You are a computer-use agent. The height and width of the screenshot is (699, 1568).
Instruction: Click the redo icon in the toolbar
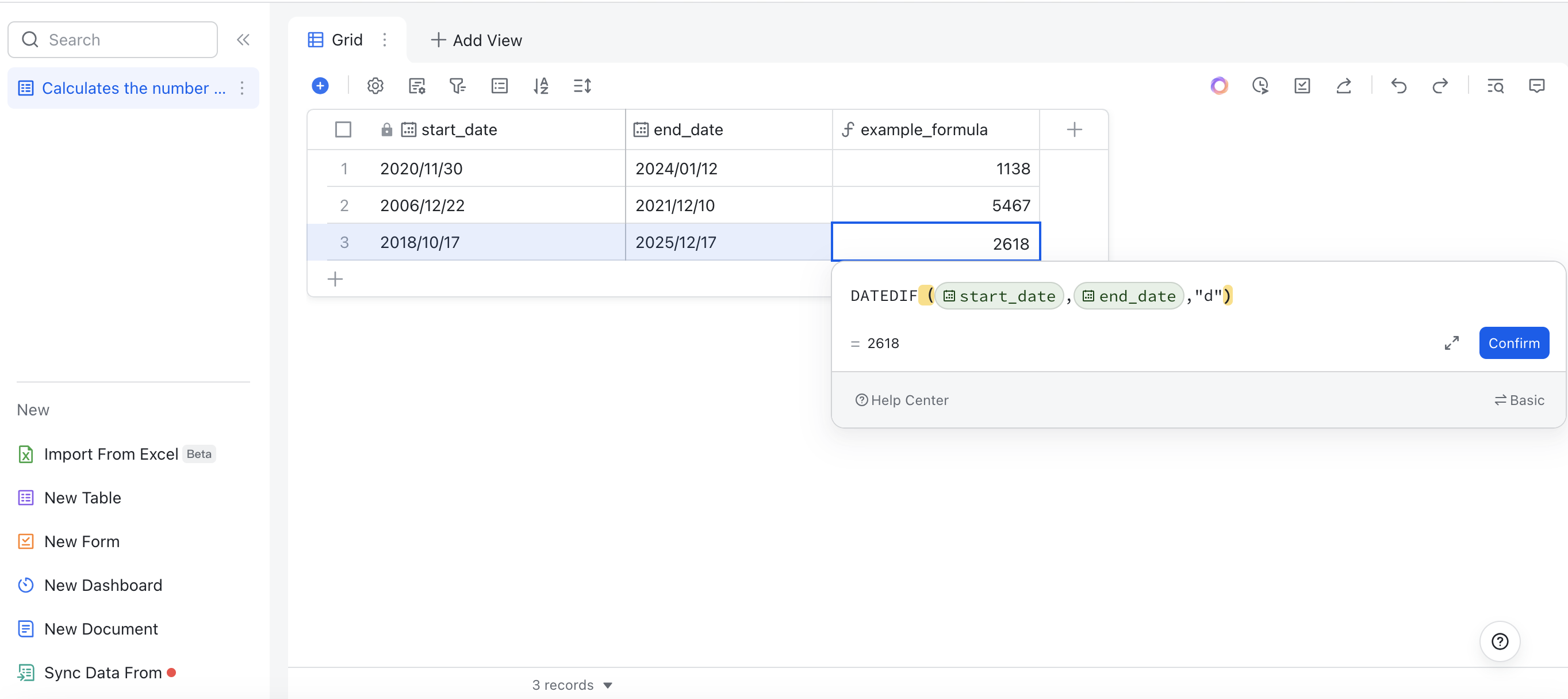pos(1440,86)
